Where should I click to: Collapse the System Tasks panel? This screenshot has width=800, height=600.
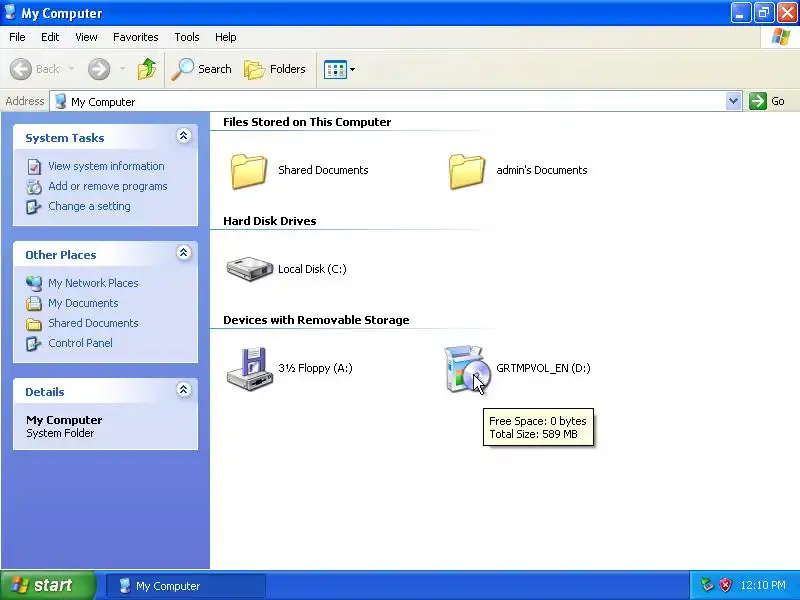pyautogui.click(x=184, y=136)
